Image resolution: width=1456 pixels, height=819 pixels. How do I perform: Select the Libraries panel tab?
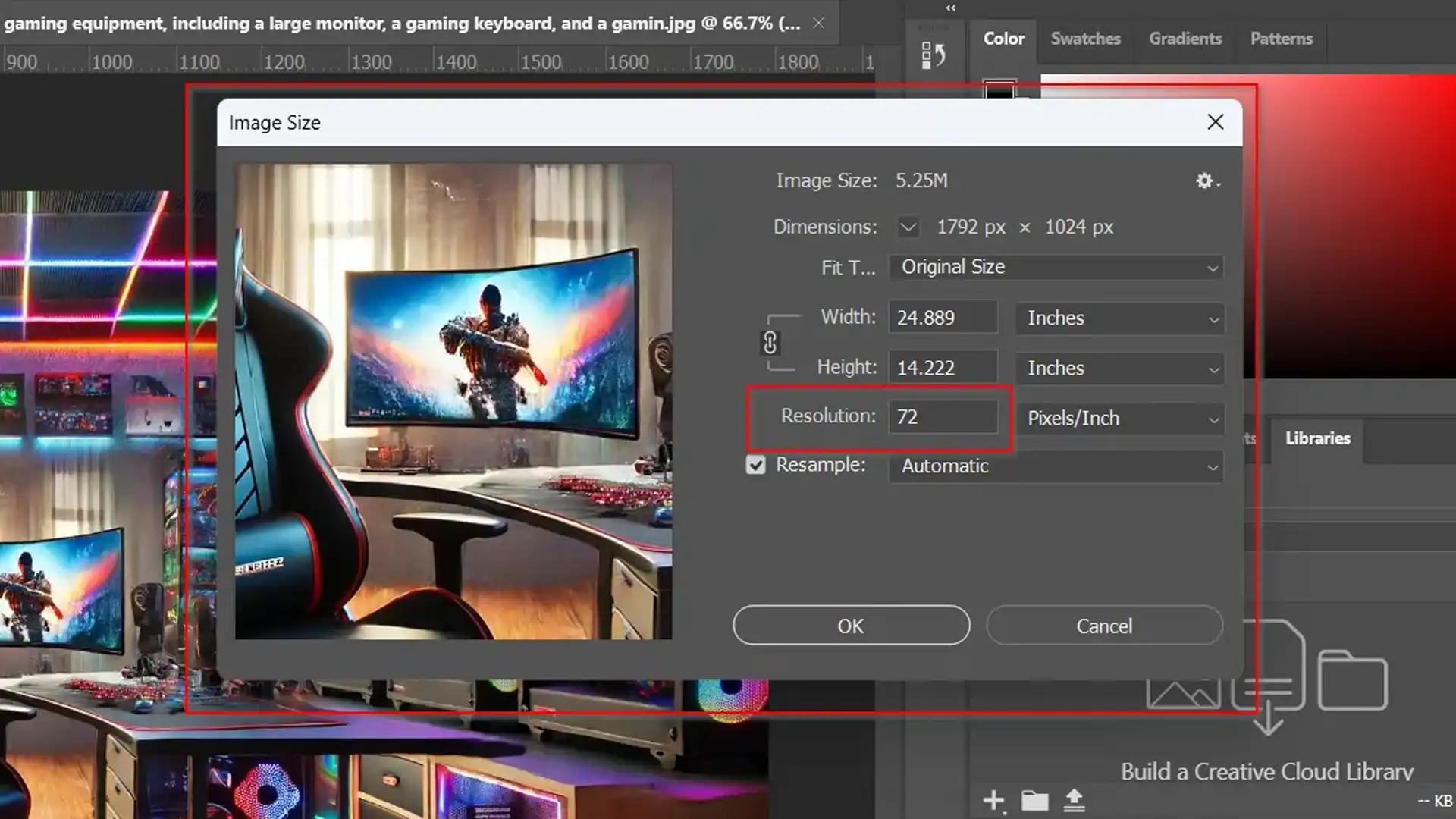click(1317, 438)
